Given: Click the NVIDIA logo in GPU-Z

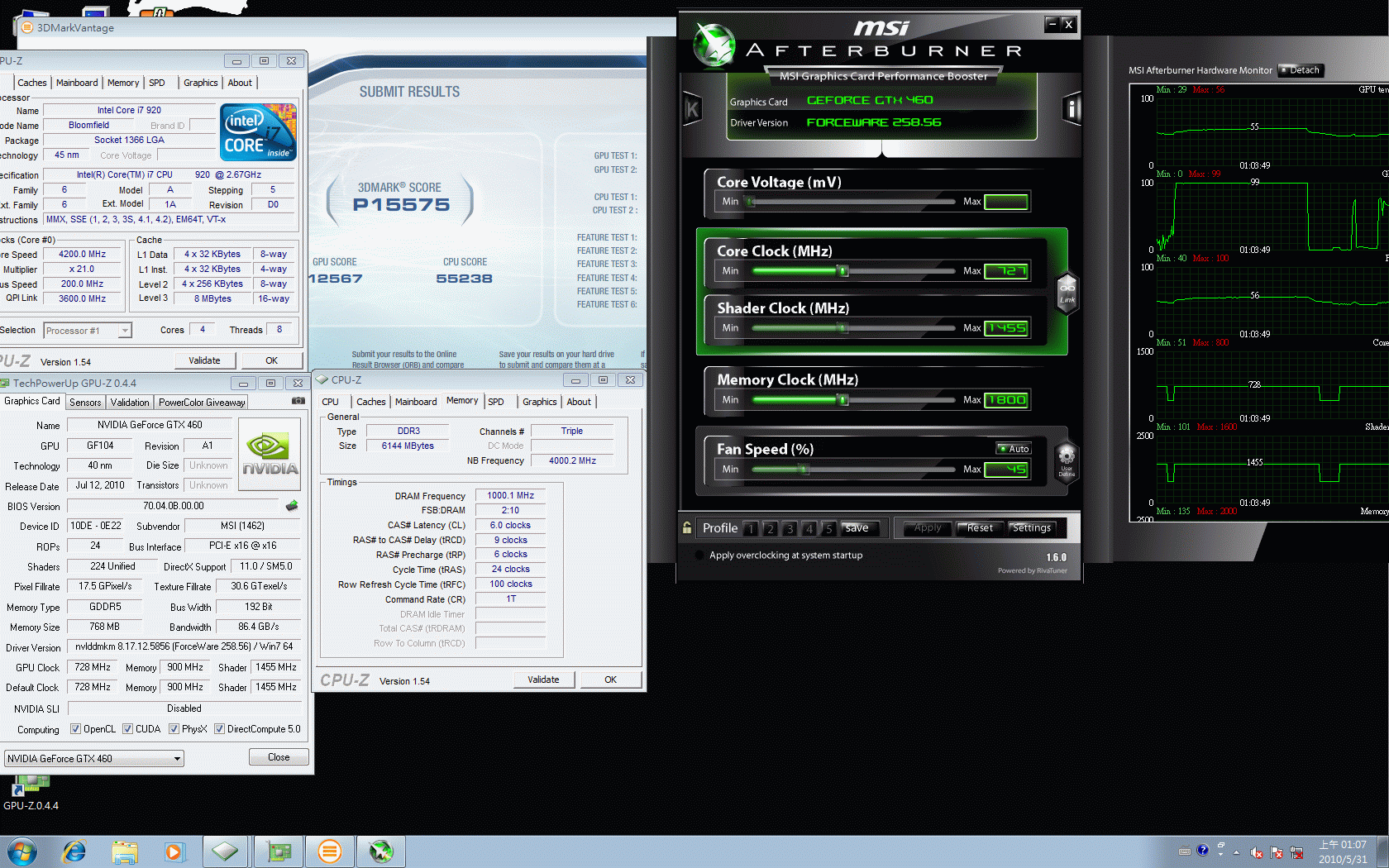Looking at the screenshot, I should 270,455.
